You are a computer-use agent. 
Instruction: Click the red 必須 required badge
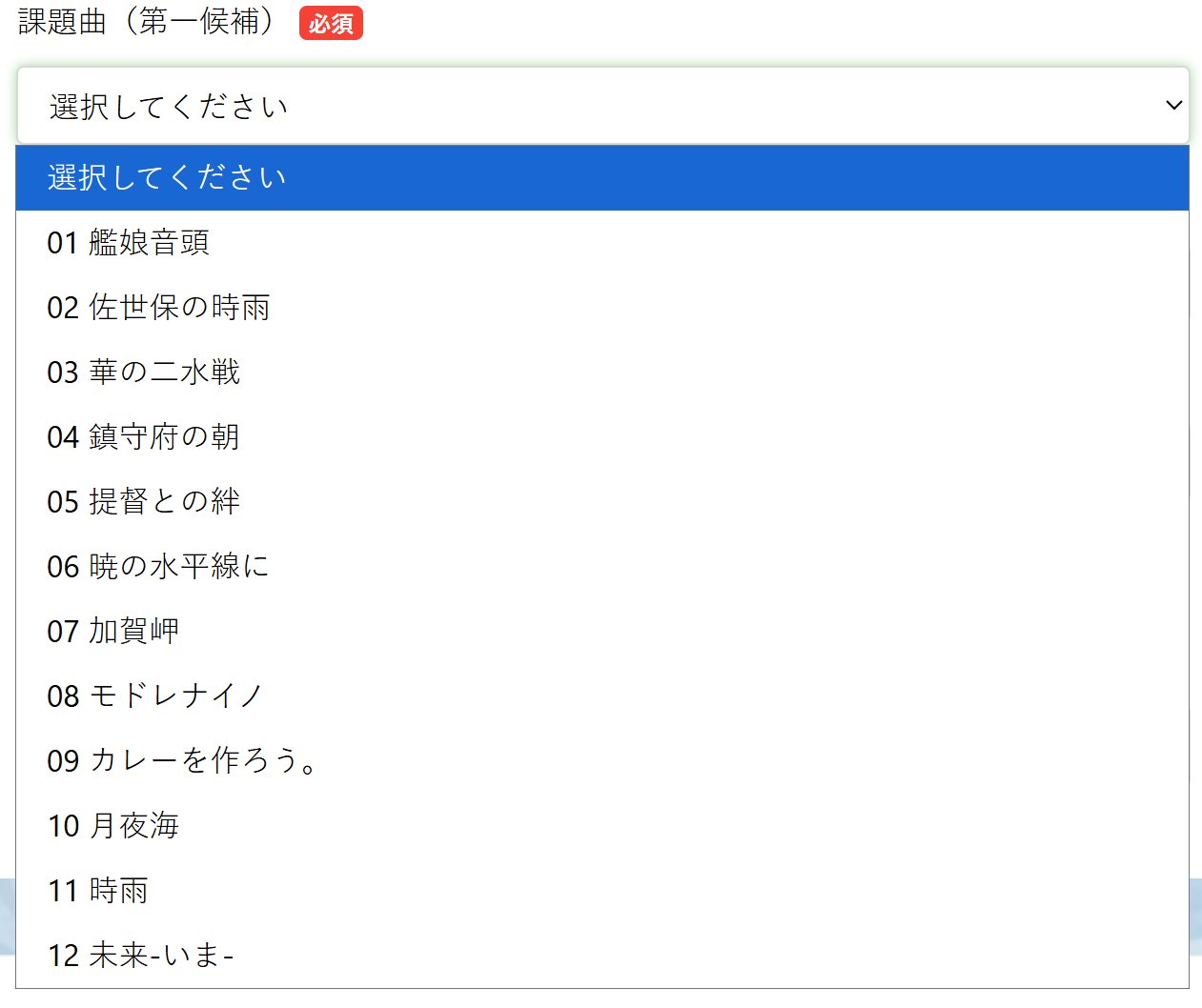(x=331, y=24)
